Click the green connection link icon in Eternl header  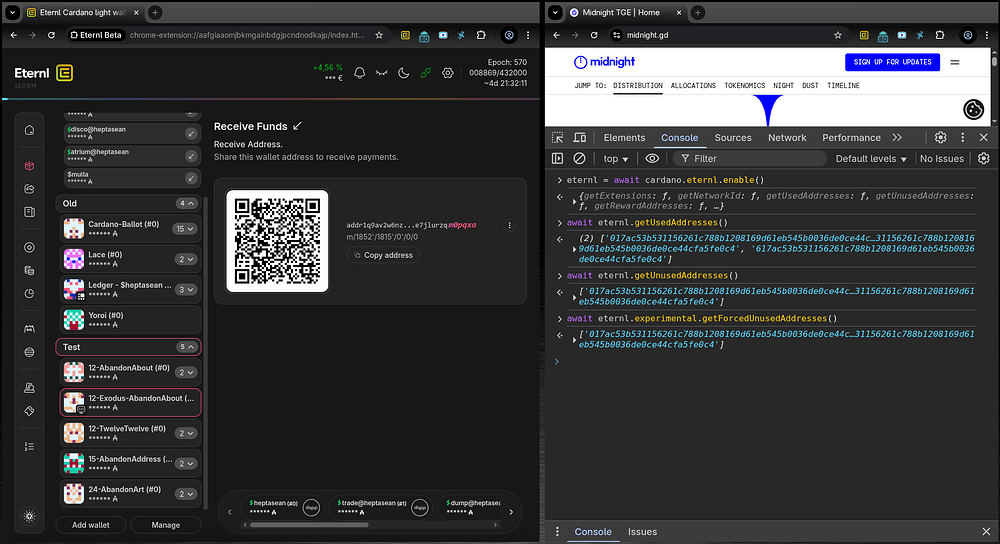[425, 73]
